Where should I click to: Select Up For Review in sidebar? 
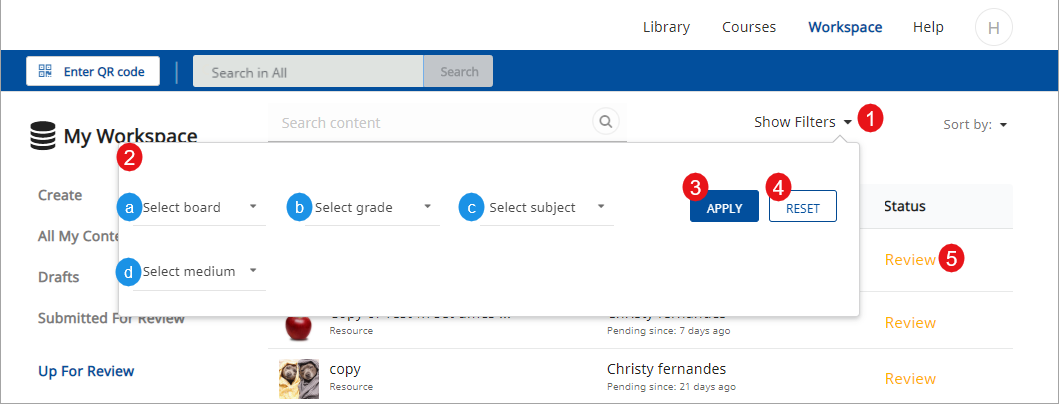coord(86,371)
